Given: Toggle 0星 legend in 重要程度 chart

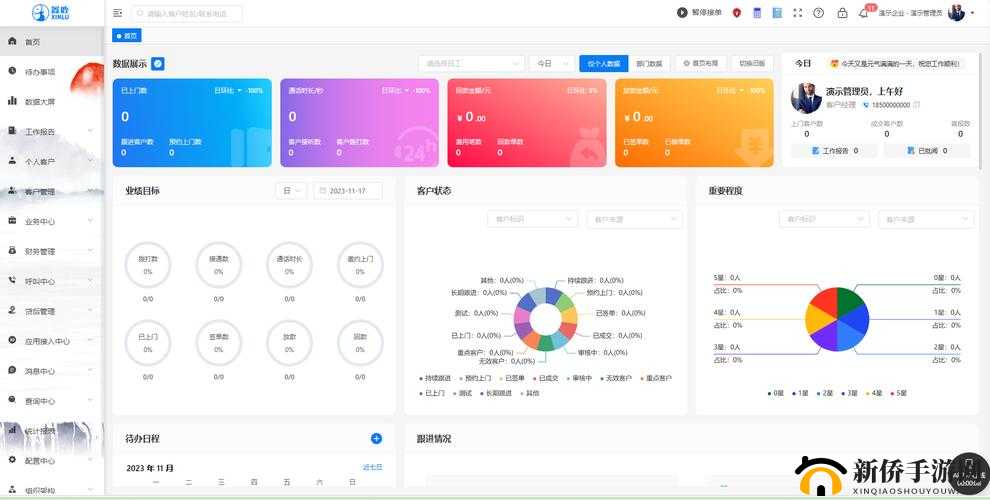Looking at the screenshot, I should [776, 393].
